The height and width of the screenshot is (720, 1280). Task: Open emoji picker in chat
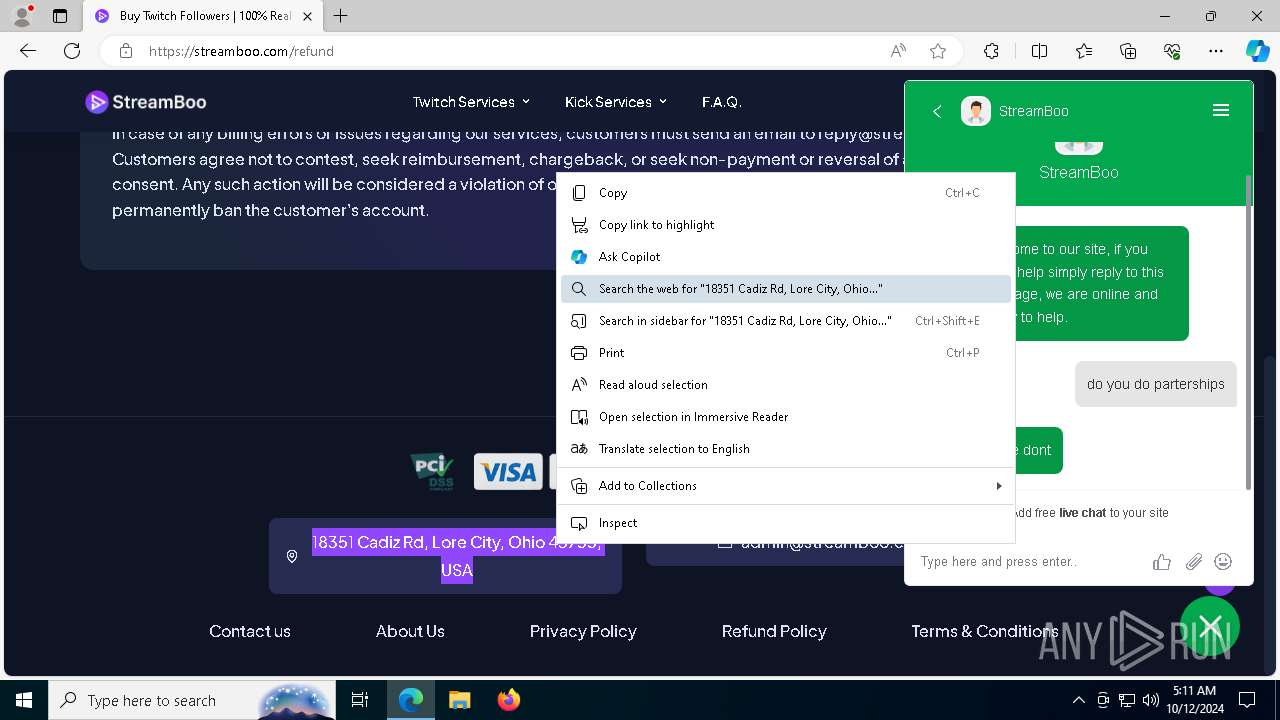click(1223, 562)
